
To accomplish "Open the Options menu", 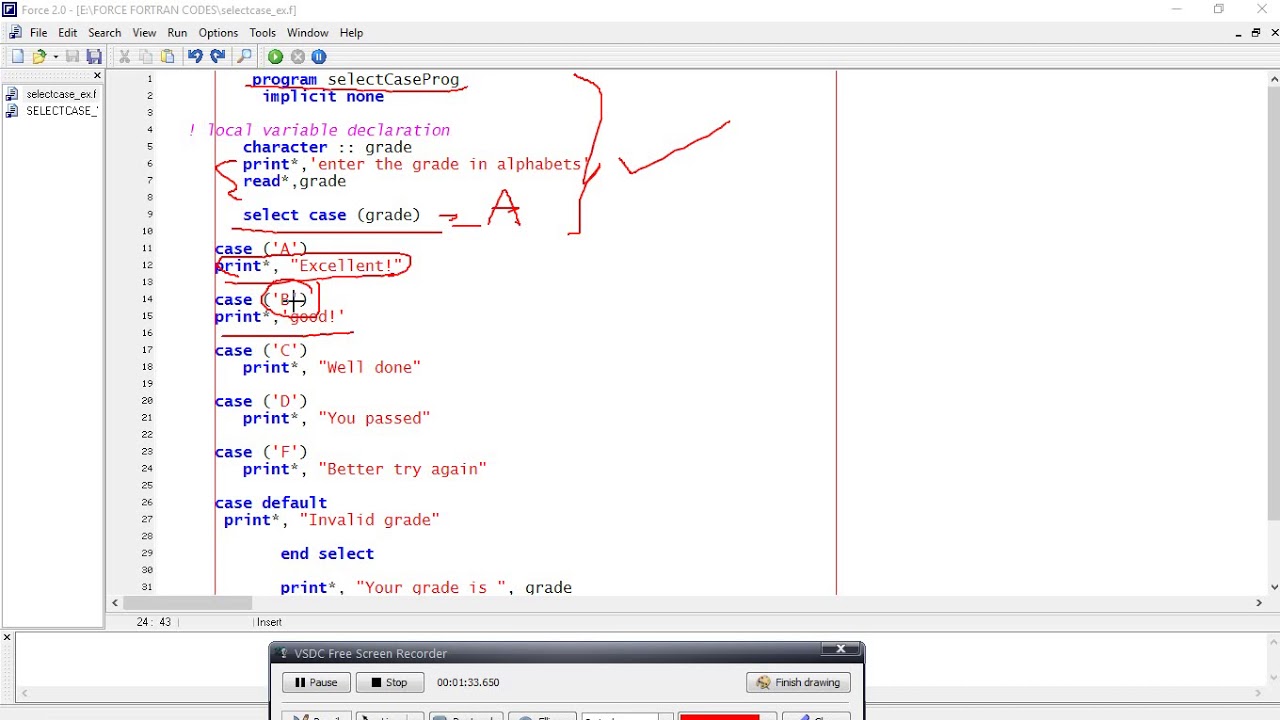I will [x=218, y=33].
